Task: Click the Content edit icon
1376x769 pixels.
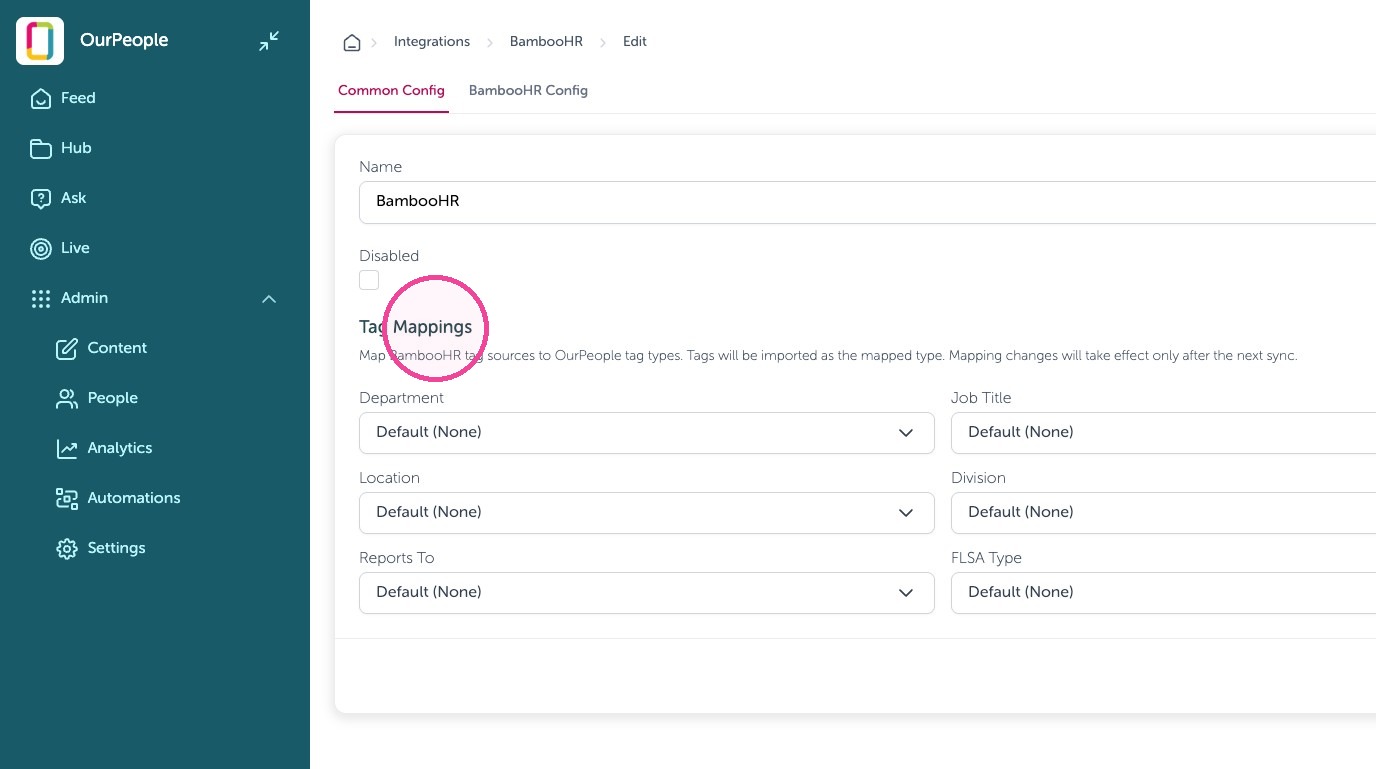Action: click(67, 348)
